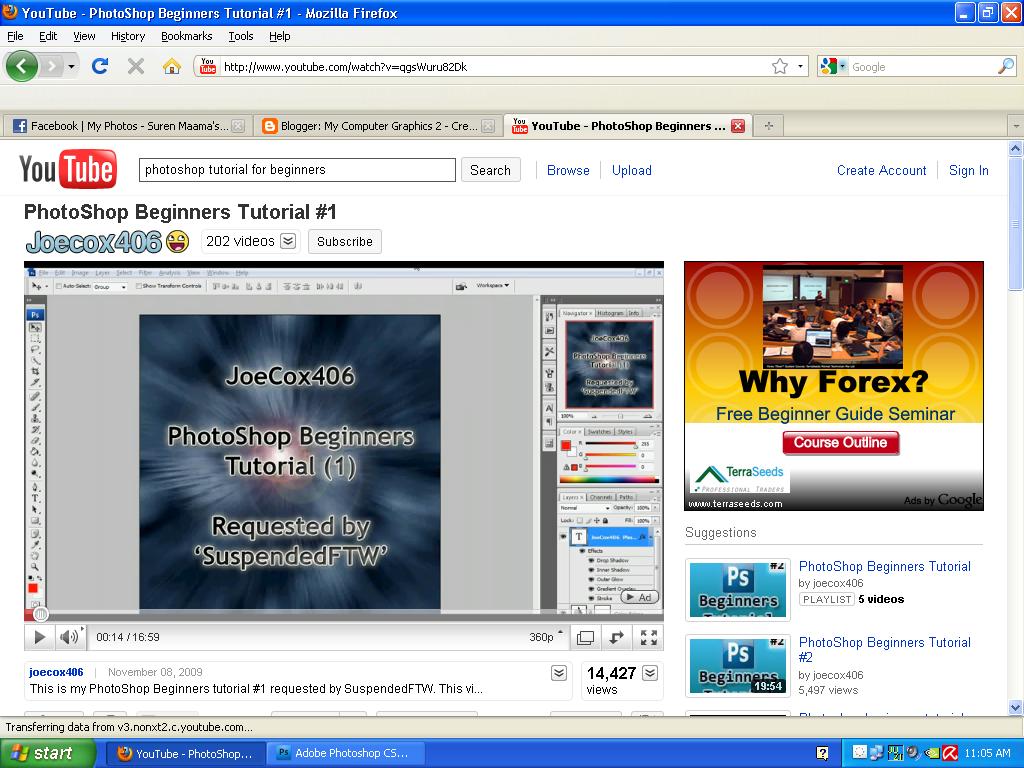Screen dimensions: 1024x768
Task: Open a new tab with the plus button
Action: tap(769, 126)
